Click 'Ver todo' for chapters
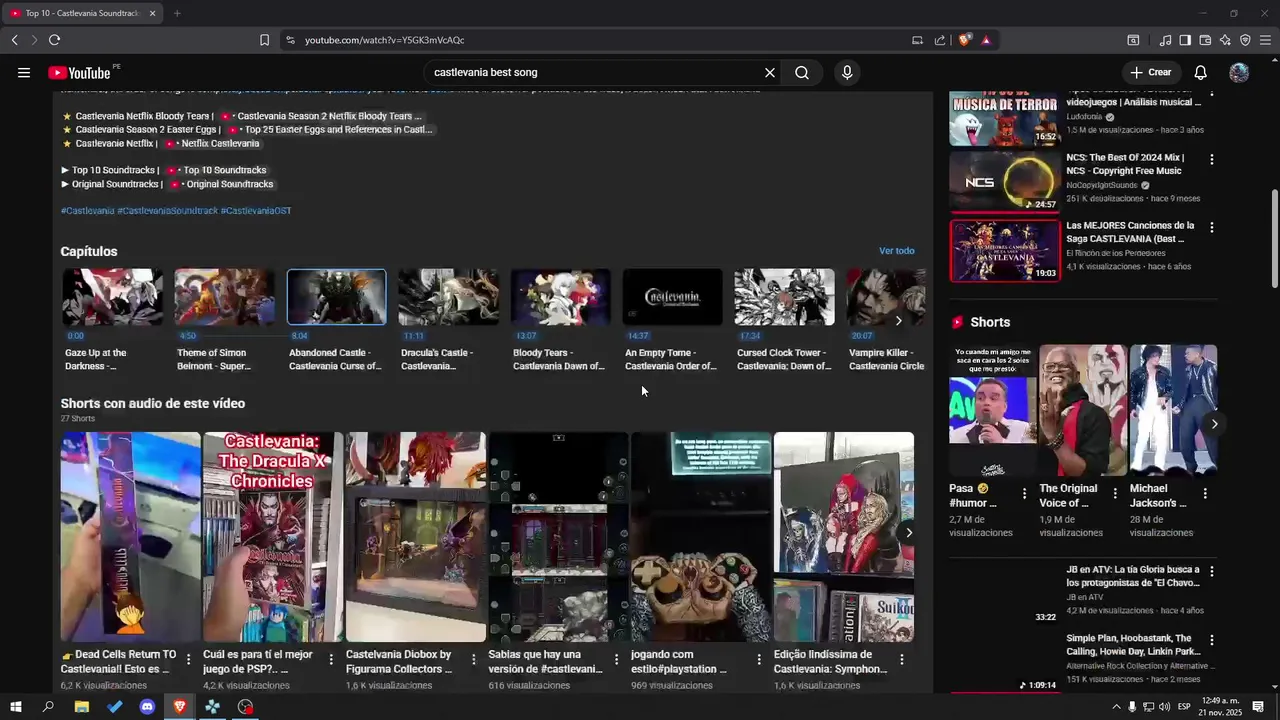1280x720 pixels. [896, 251]
